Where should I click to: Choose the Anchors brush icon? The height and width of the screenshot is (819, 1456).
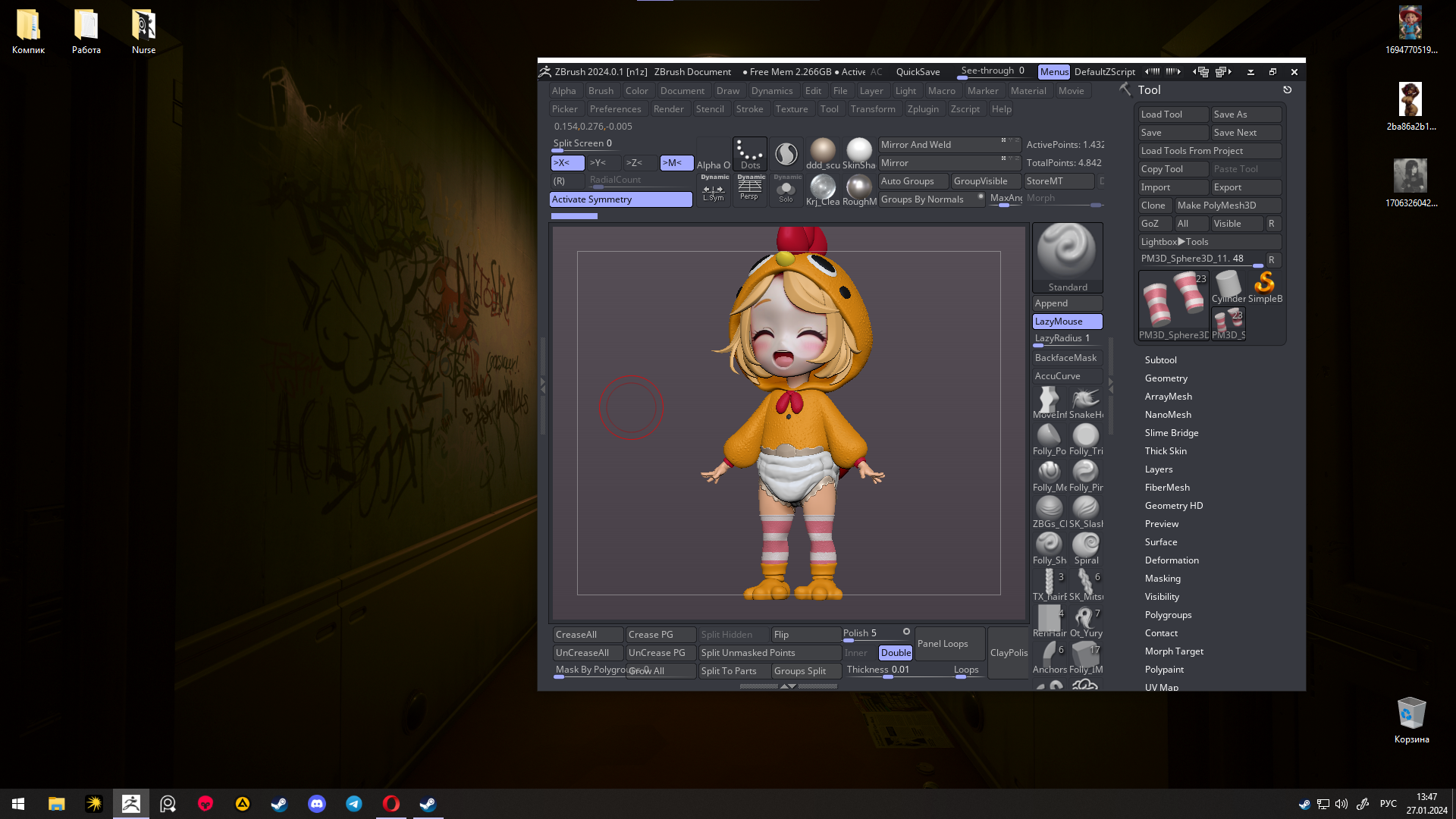tap(1049, 657)
